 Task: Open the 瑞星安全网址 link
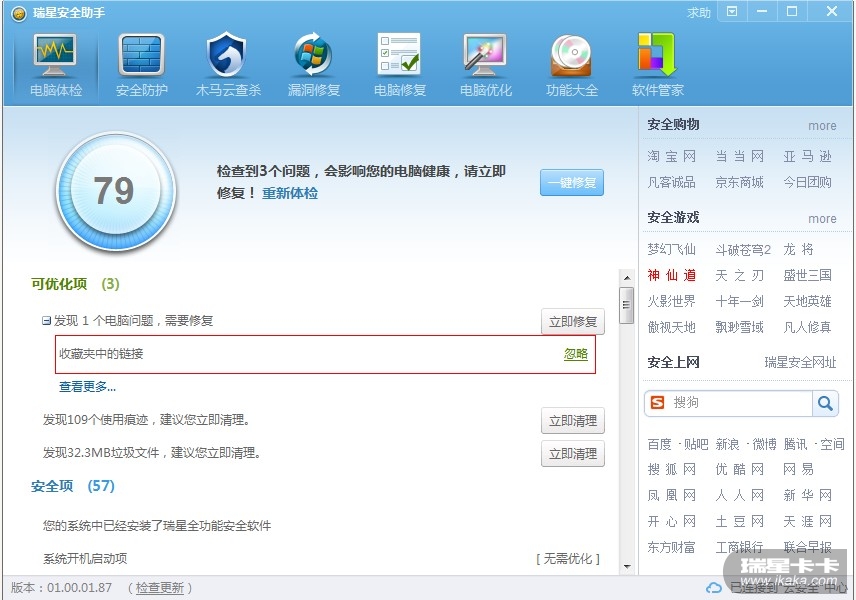[x=800, y=363]
